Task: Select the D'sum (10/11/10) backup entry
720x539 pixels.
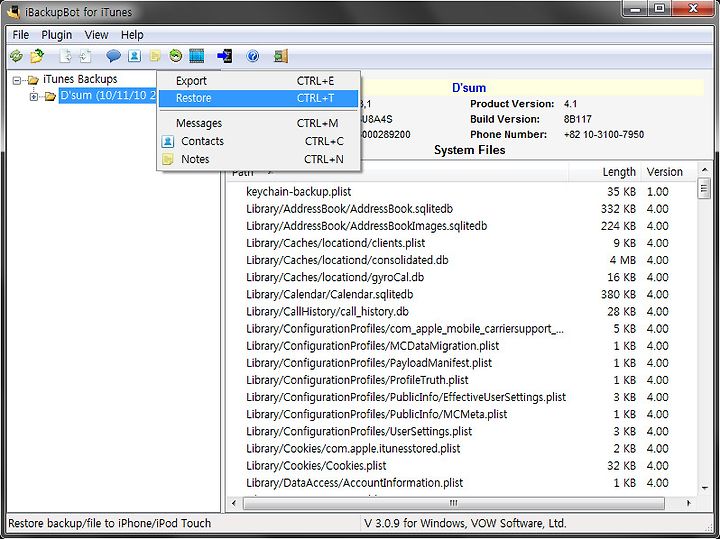Action: coord(108,95)
